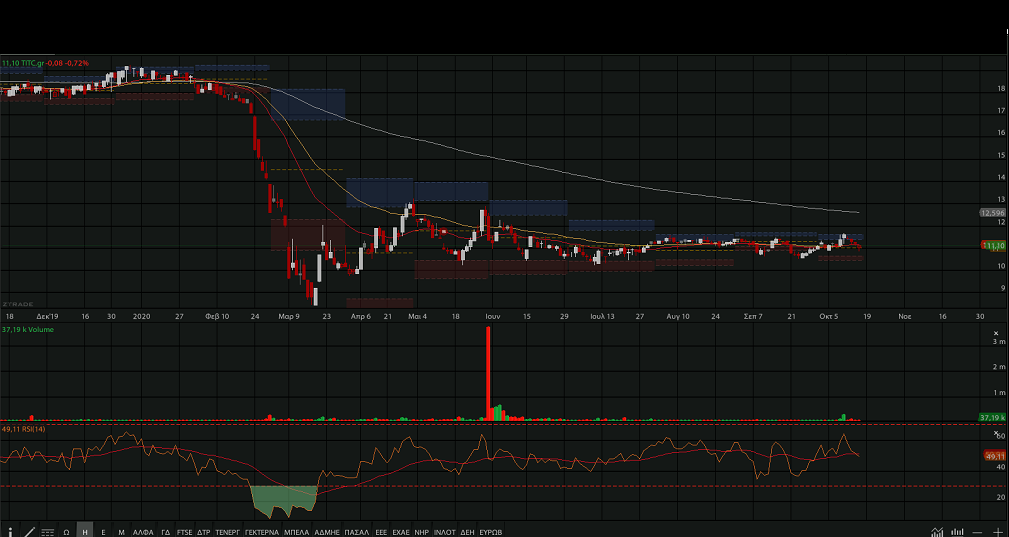Image resolution: width=1009 pixels, height=537 pixels.
Task: Select the ΜΠΕΛΑ symbol tab
Action: click(297, 531)
